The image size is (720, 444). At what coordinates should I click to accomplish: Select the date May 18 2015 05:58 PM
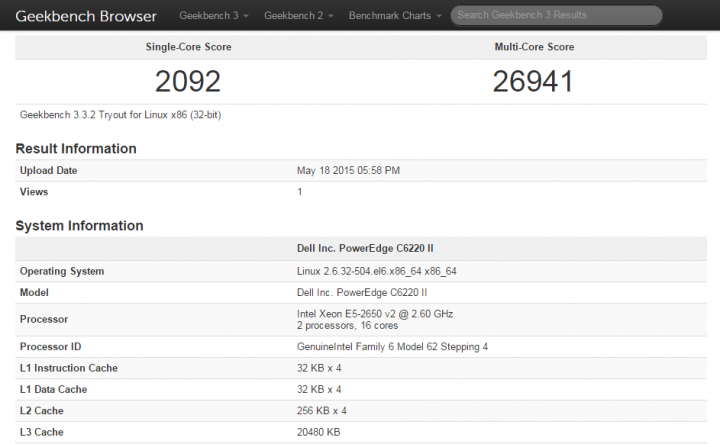click(x=348, y=170)
